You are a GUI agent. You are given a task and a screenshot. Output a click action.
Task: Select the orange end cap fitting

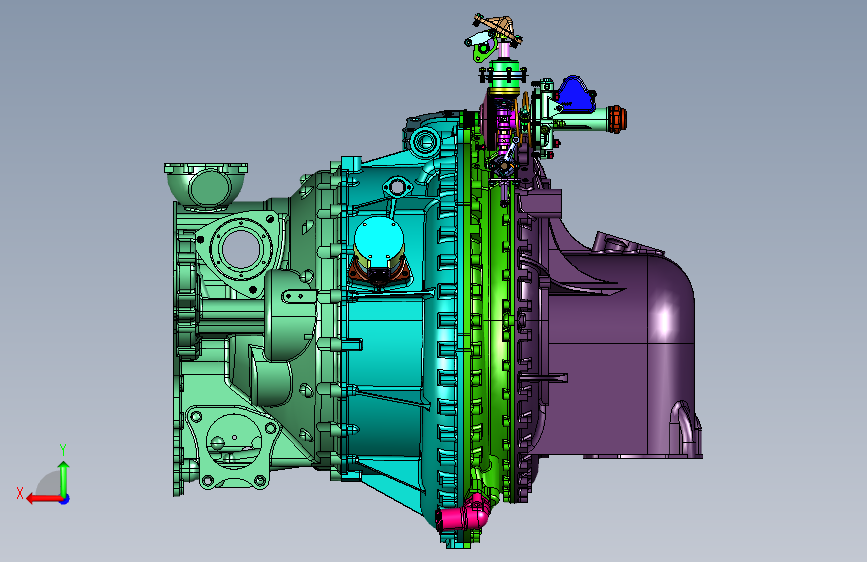pyautogui.click(x=618, y=119)
